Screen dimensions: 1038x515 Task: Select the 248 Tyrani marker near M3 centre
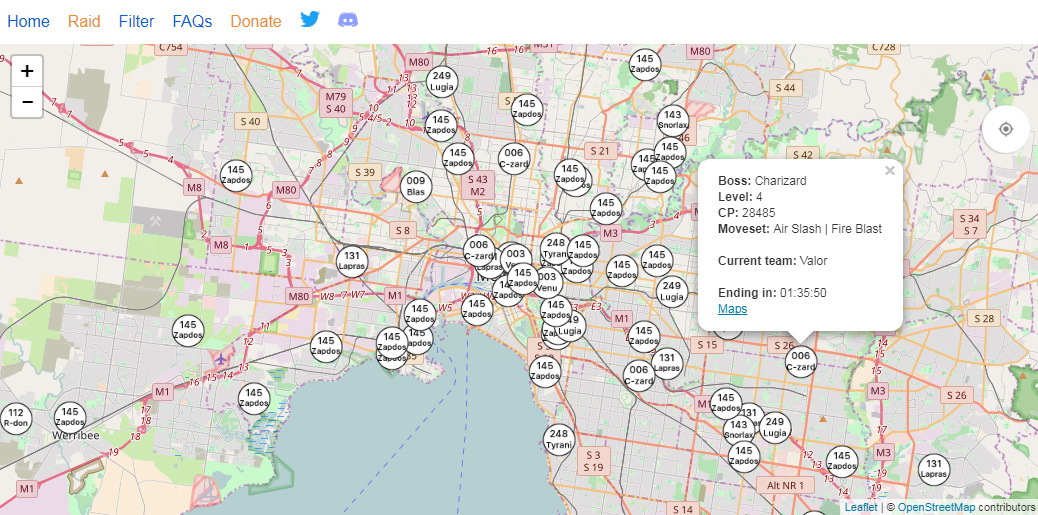556,249
